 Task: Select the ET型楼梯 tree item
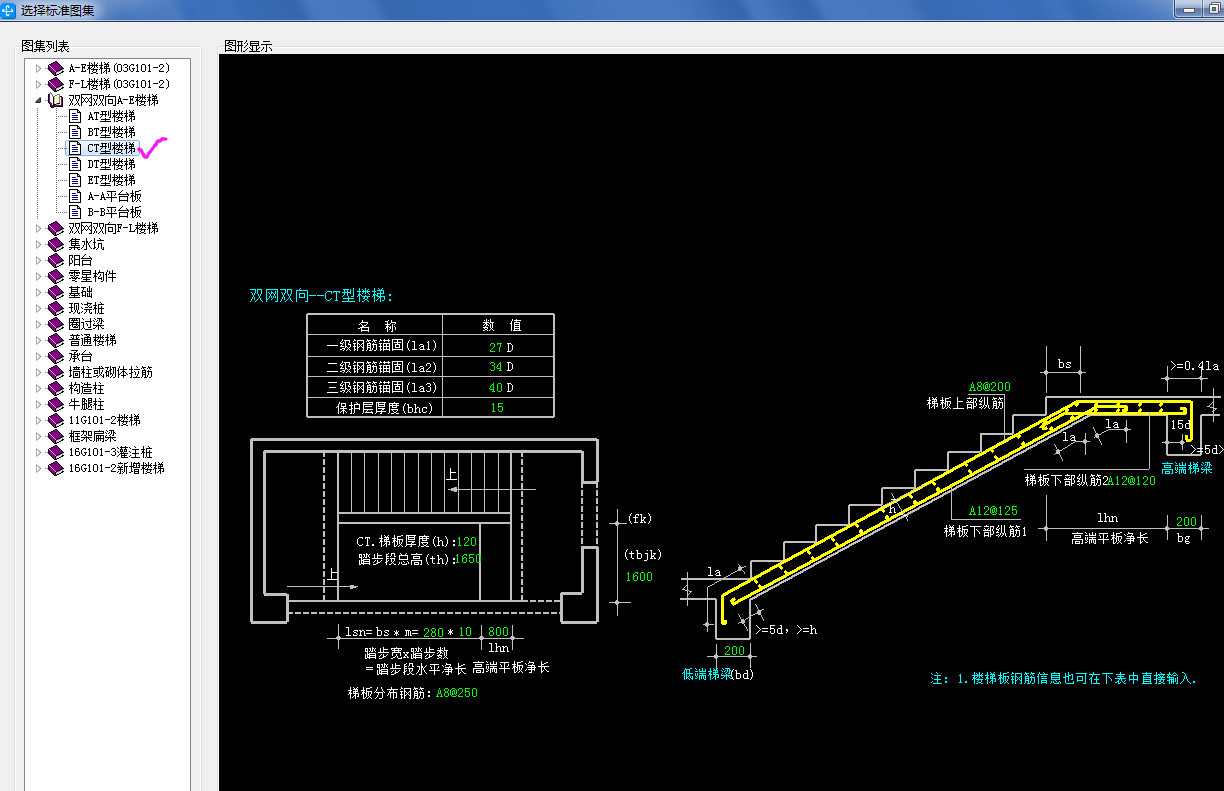[111, 180]
